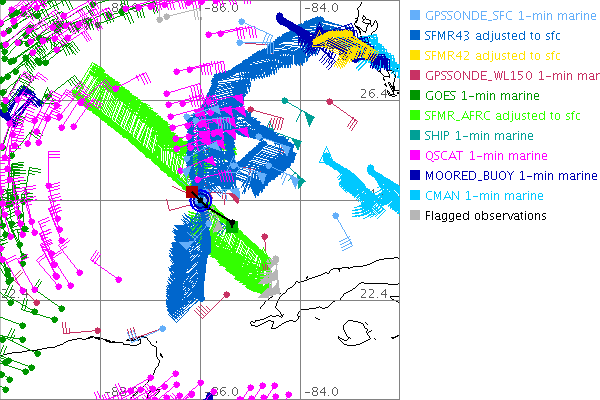Click the GPSSONDE_WL150 crimson legend swatch
Image resolution: width=600 pixels, height=400 pixels.
[x=415, y=76]
